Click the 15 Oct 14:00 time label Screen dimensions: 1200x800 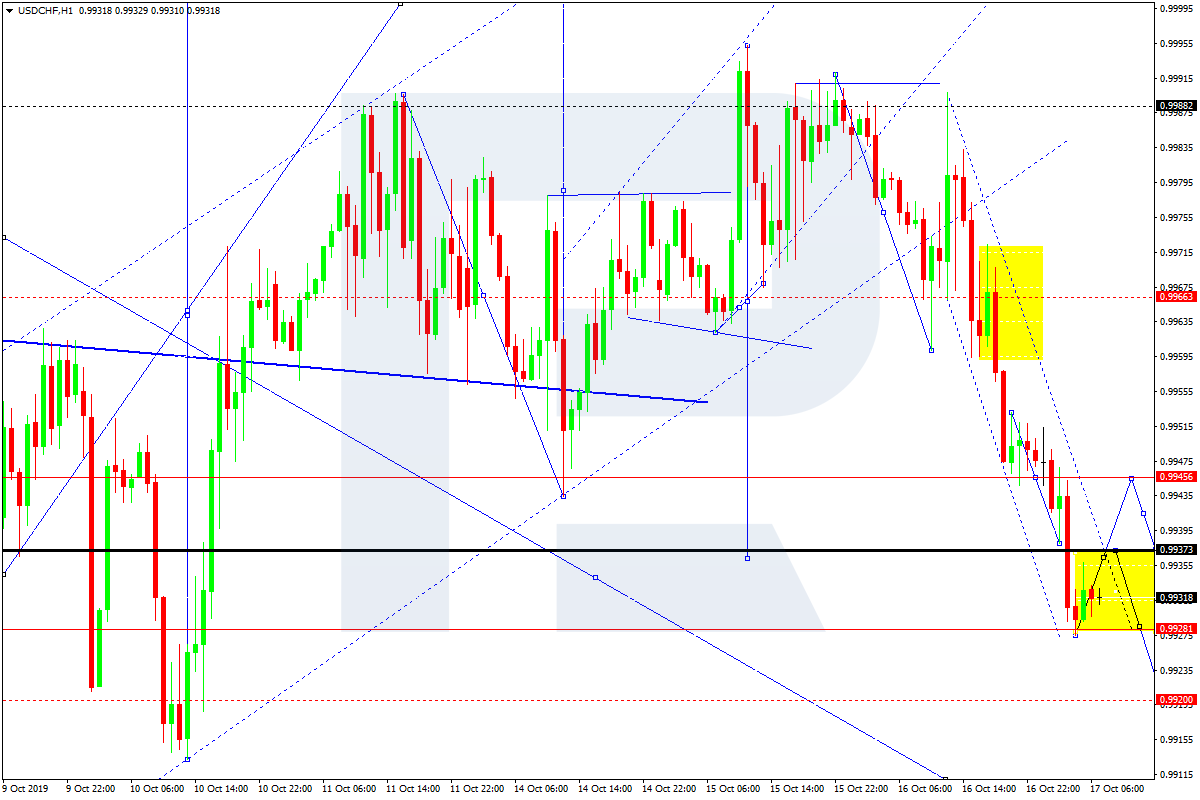[x=795, y=789]
